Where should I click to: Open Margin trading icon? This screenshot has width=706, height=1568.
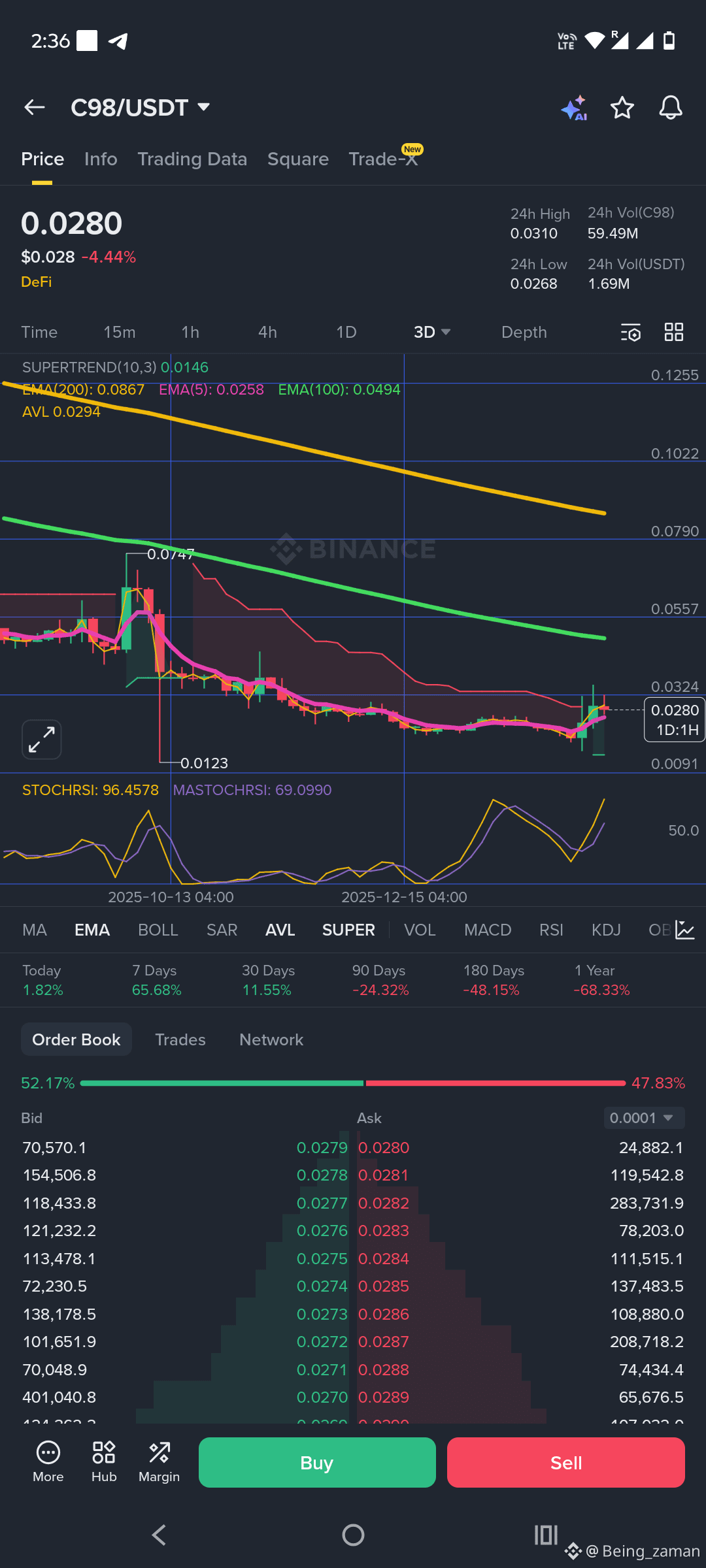(x=159, y=1462)
